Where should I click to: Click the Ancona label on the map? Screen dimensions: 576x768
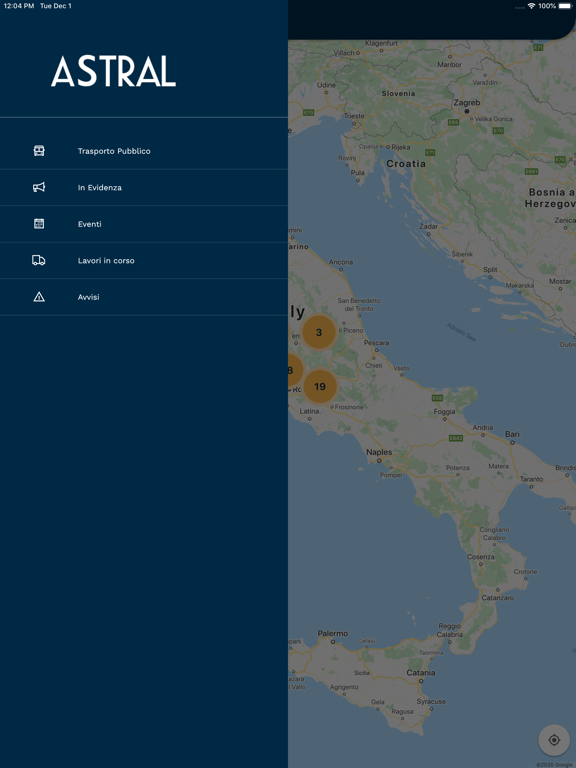point(341,262)
